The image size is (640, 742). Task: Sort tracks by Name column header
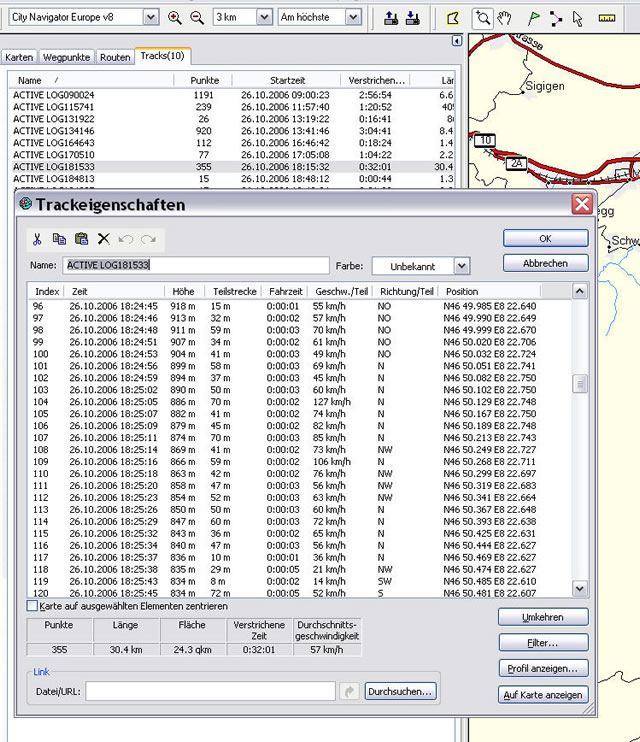(x=92, y=80)
